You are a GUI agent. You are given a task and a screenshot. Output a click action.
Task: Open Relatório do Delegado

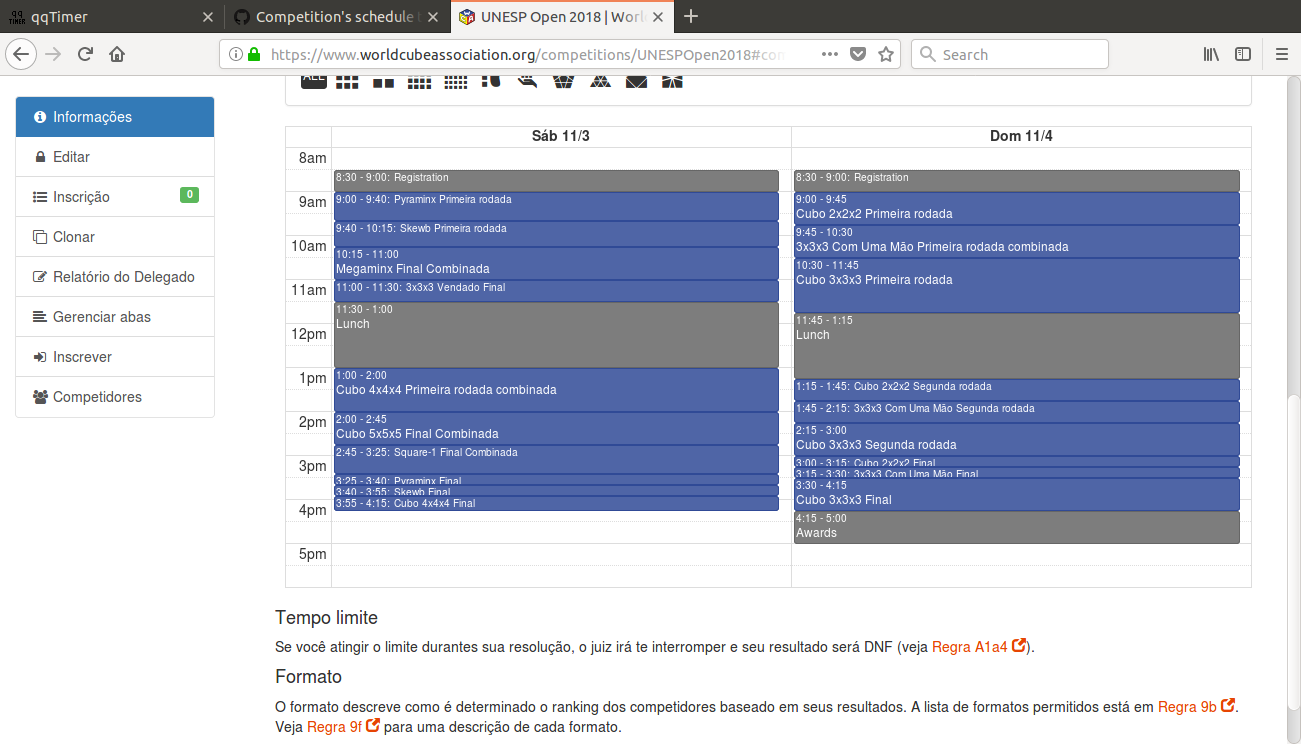(x=115, y=277)
